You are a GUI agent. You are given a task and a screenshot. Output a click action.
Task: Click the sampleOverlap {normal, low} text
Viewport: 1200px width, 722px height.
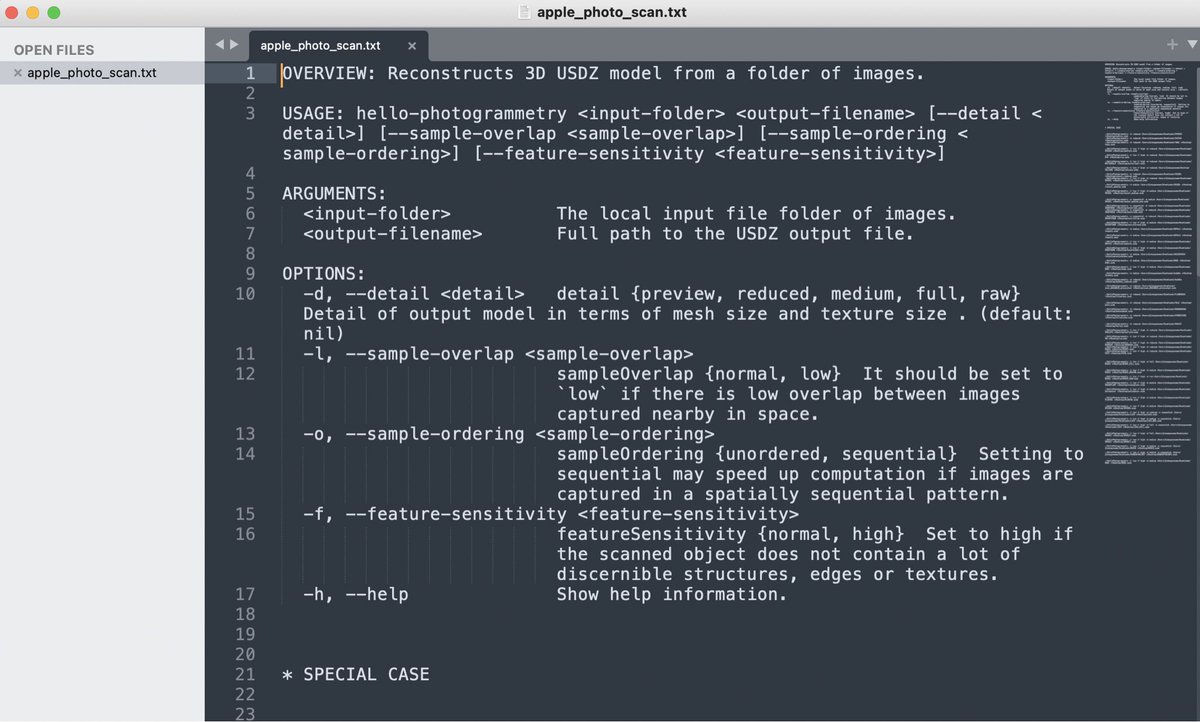click(x=699, y=373)
